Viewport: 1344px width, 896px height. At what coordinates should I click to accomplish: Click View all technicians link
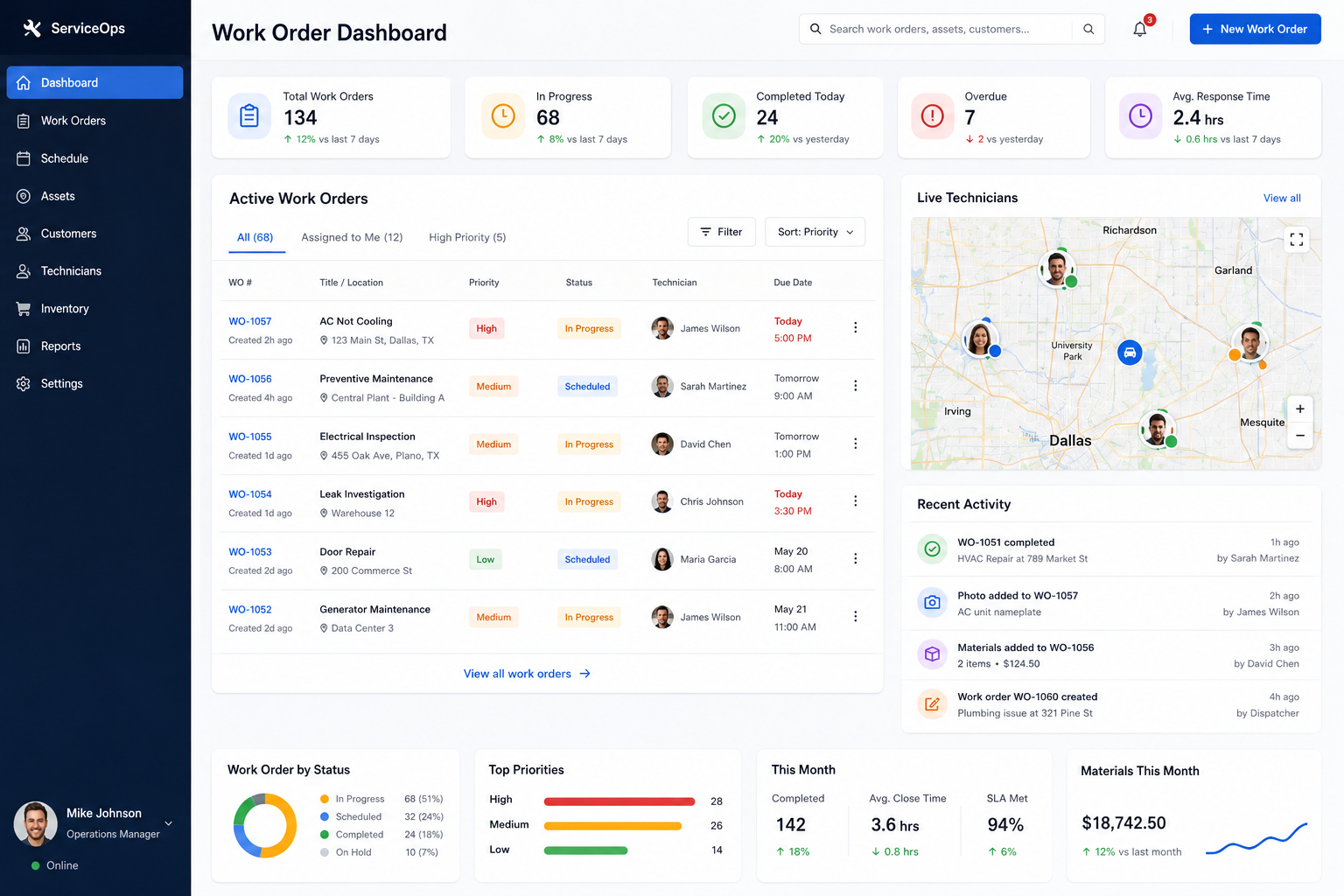pos(1282,199)
